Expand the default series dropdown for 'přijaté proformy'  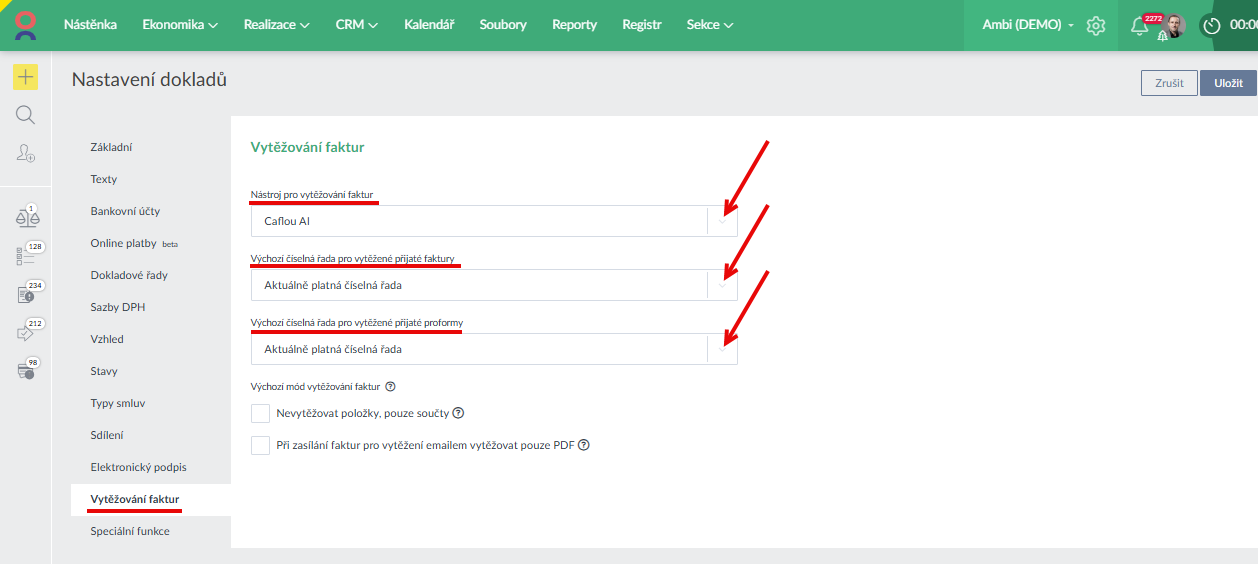[x=494, y=349]
